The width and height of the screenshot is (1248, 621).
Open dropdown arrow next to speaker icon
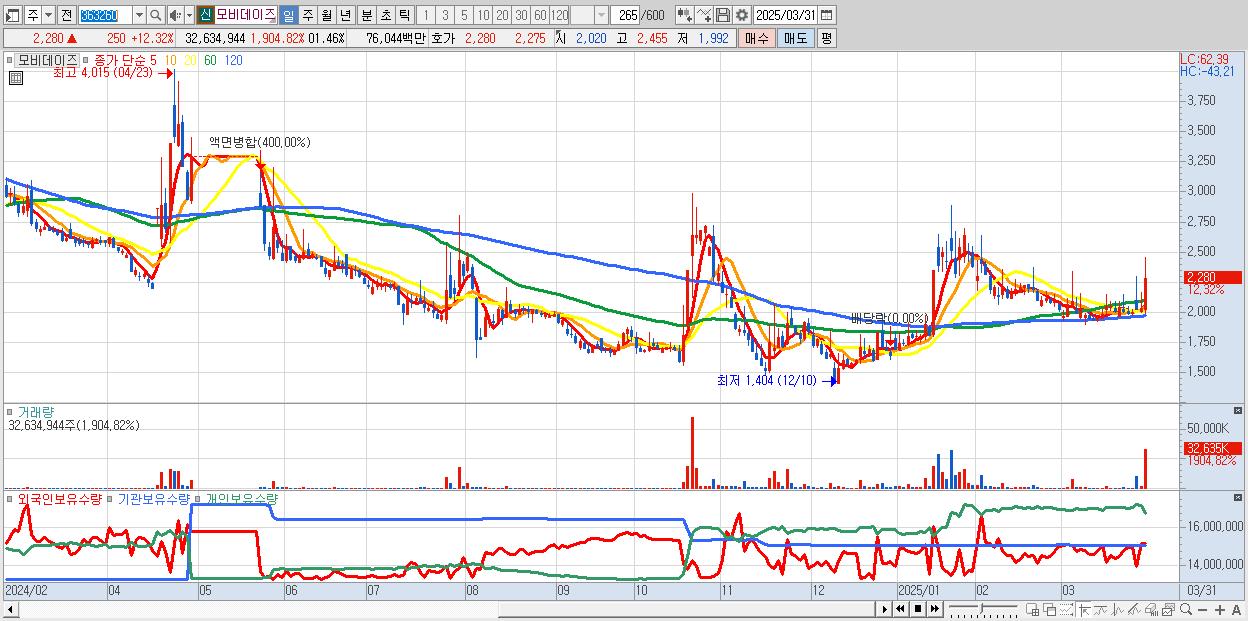coord(189,15)
